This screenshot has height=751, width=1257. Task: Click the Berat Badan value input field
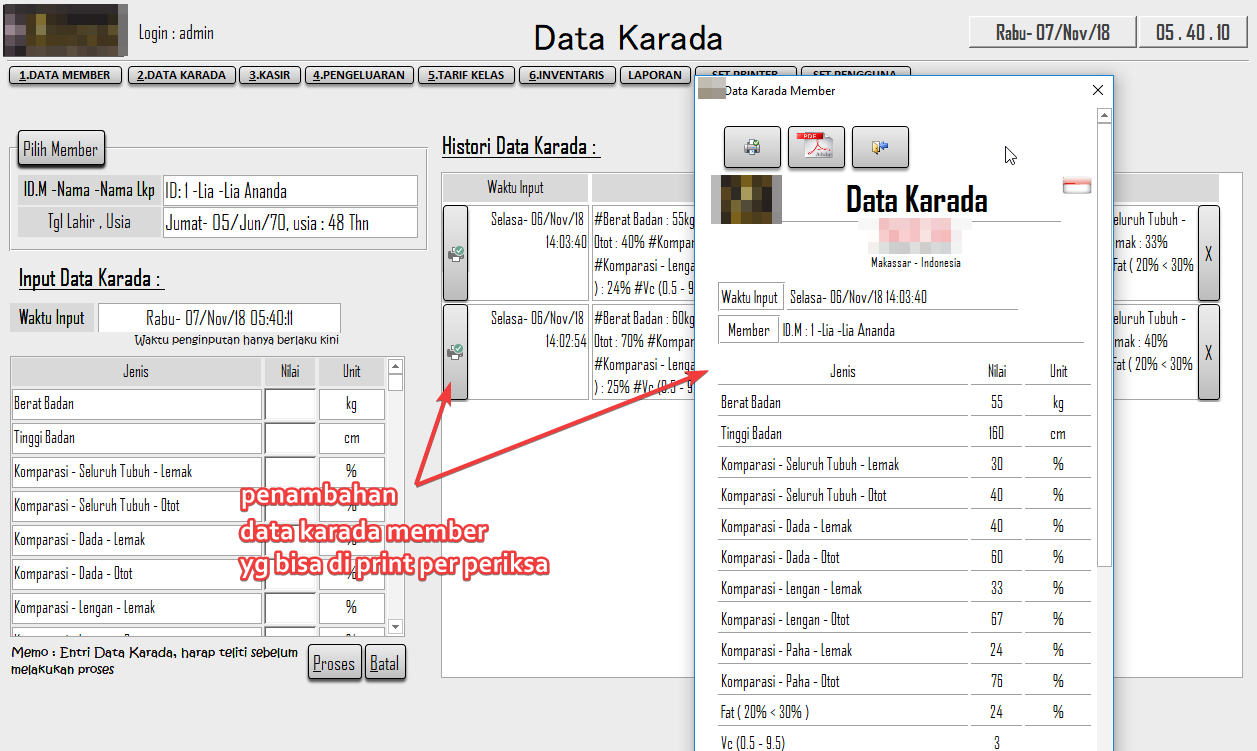290,404
